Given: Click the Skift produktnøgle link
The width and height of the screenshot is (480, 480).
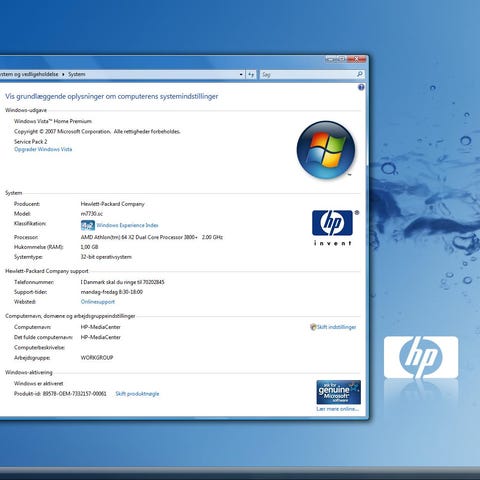Looking at the screenshot, I should 137,394.
